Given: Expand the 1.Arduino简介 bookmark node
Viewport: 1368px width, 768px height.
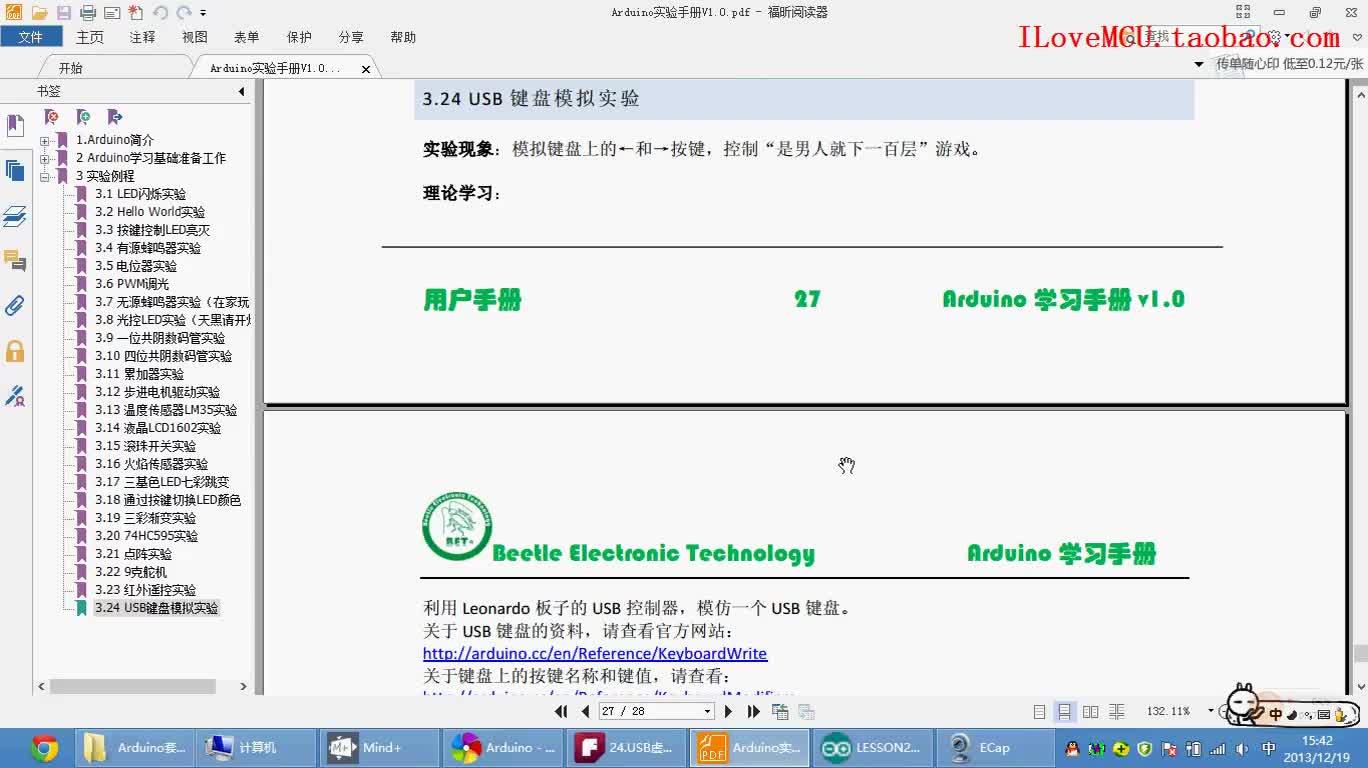Looking at the screenshot, I should point(45,141).
